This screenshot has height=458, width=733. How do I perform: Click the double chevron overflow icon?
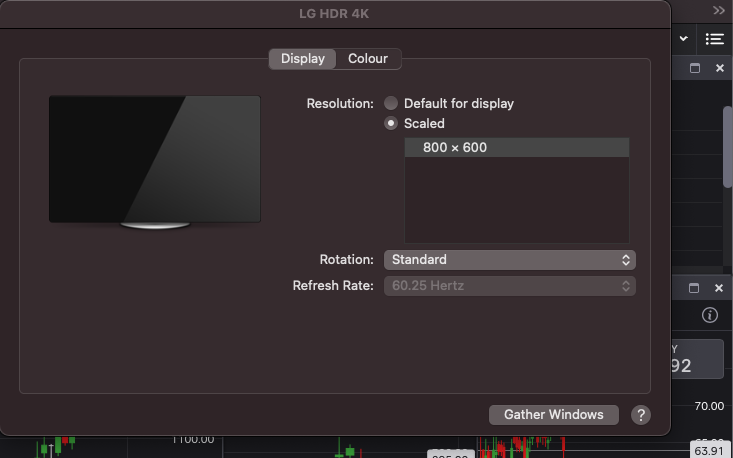[x=719, y=10]
